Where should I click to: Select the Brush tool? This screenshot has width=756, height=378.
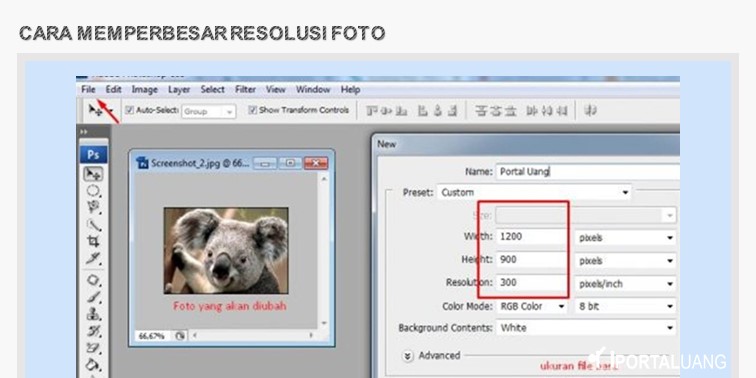(x=93, y=297)
